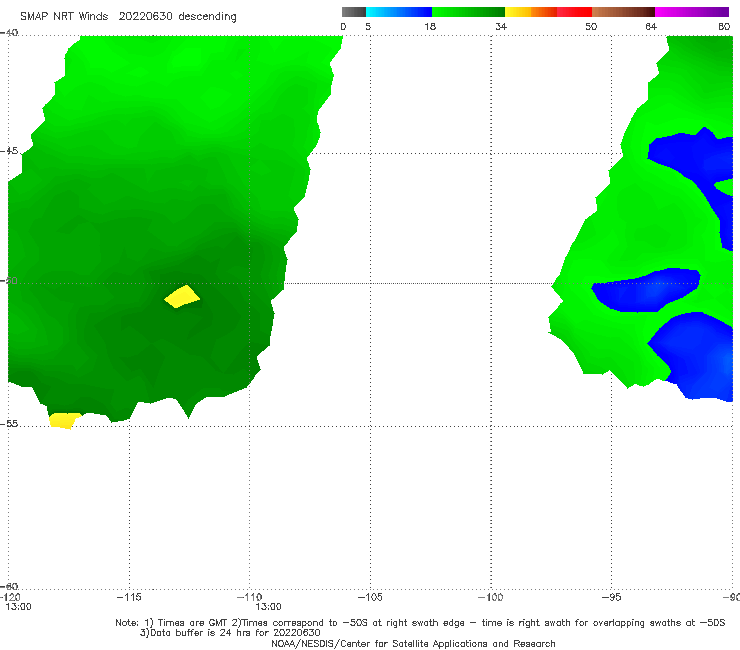Viewport: 740px width, 650px height.
Task: Click the longitude label "-105"
Action: pos(370,598)
